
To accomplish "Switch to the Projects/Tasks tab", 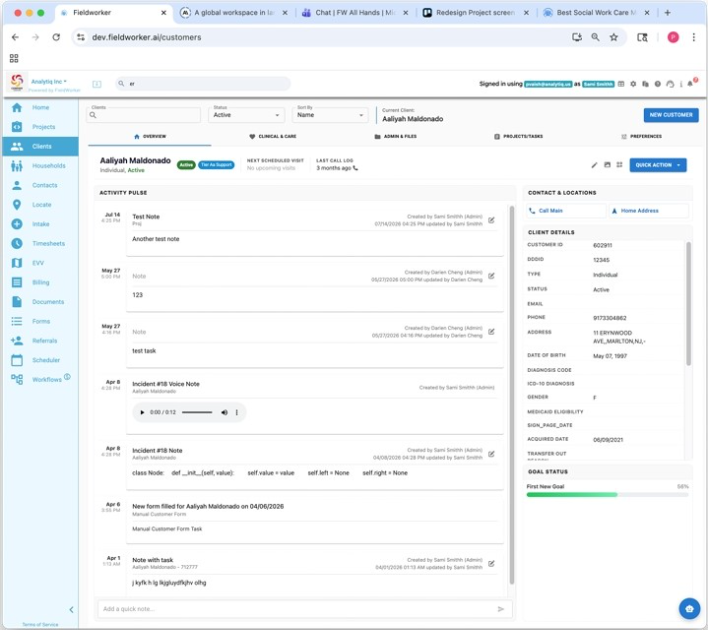I will pos(518,136).
